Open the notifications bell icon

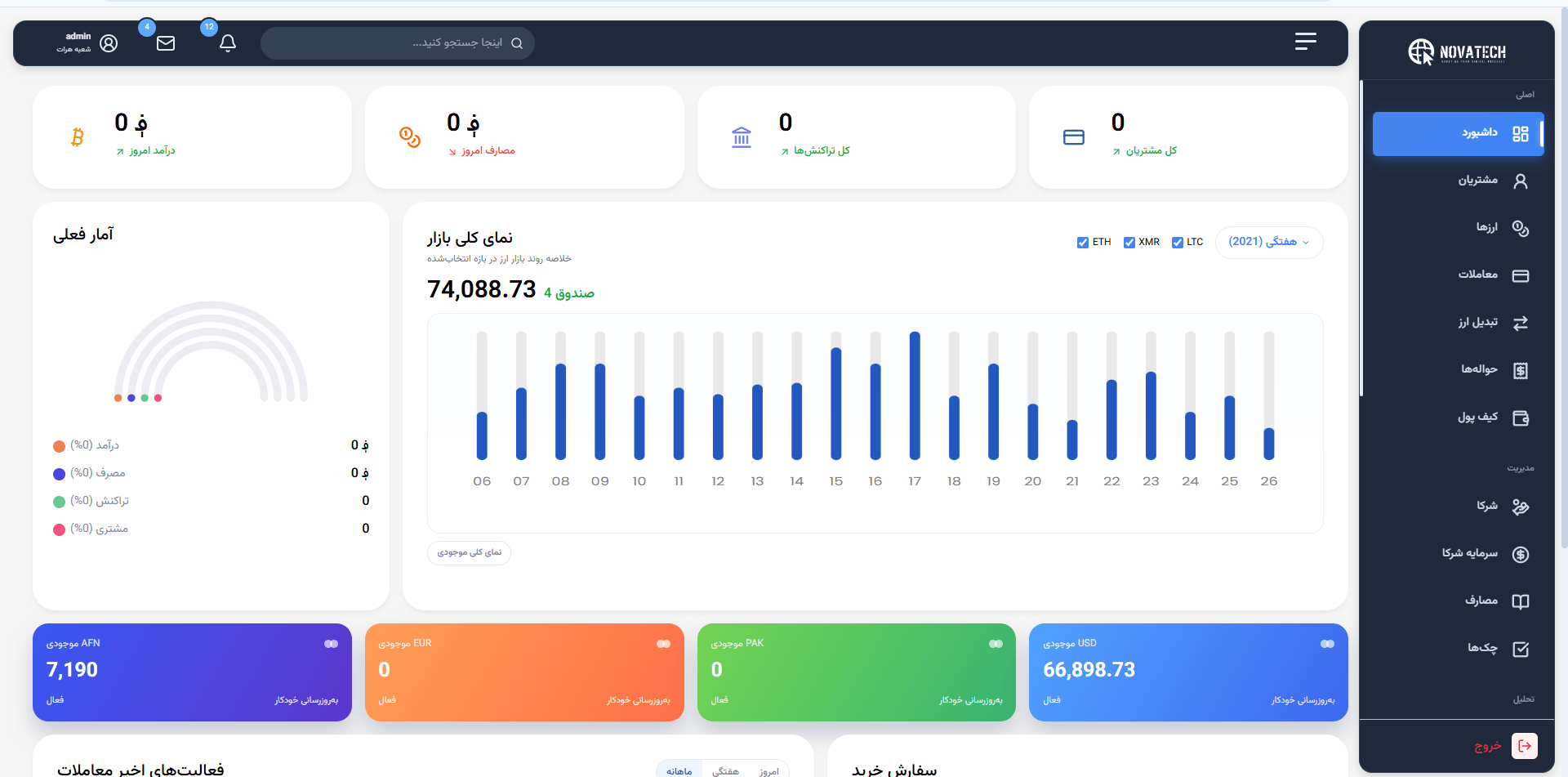point(228,43)
